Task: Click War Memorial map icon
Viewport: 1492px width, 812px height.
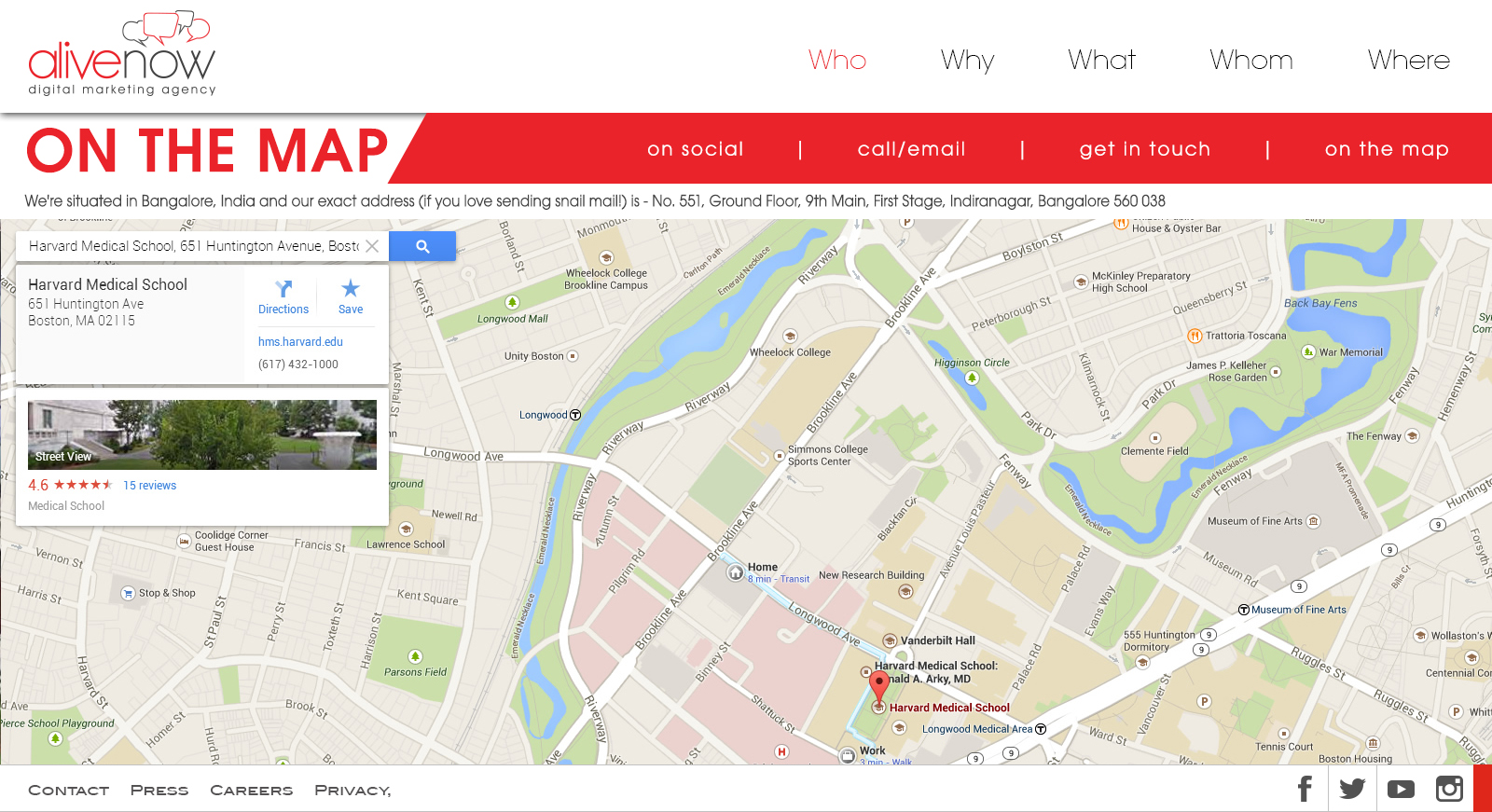Action: point(1308,351)
